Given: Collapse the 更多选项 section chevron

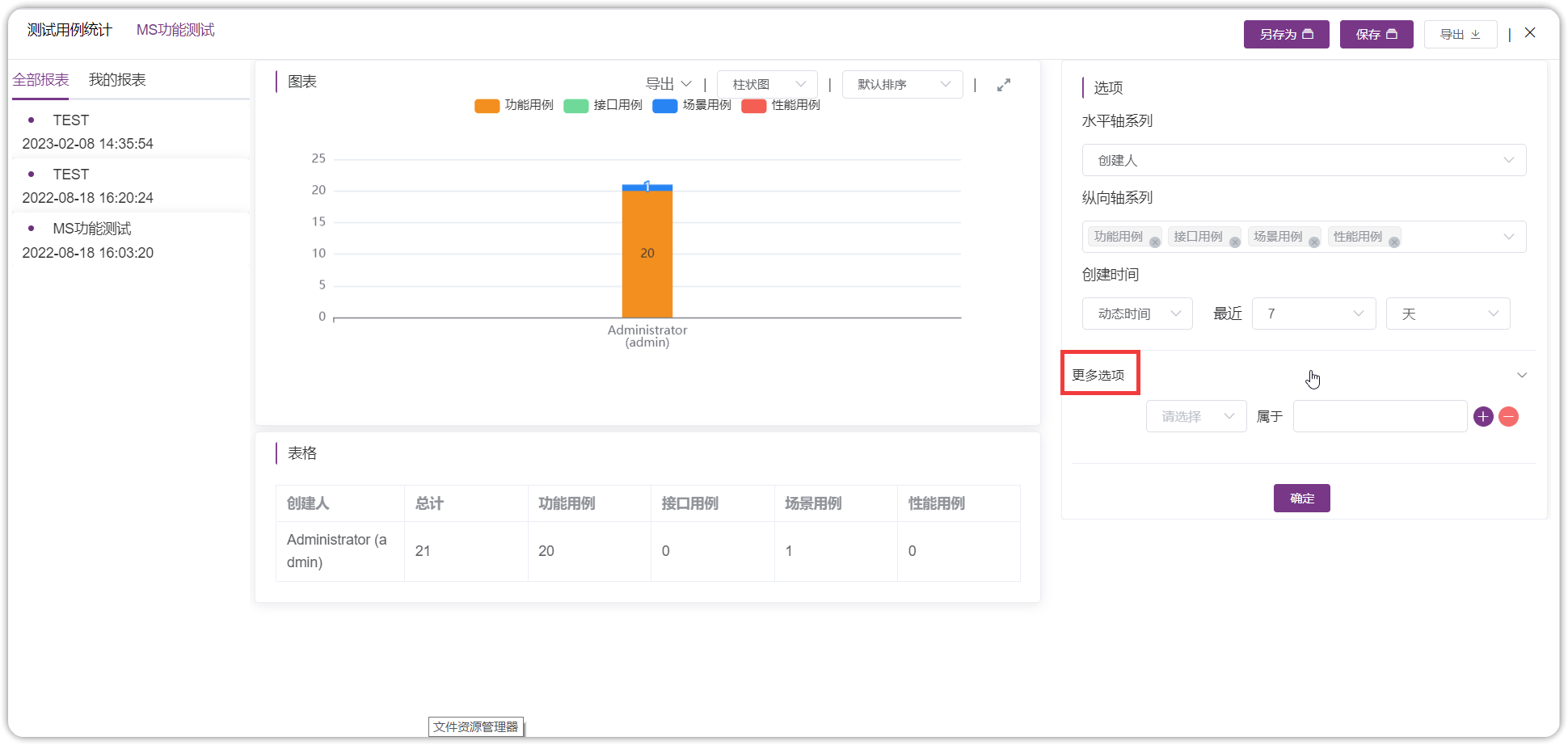Looking at the screenshot, I should tap(1522, 375).
